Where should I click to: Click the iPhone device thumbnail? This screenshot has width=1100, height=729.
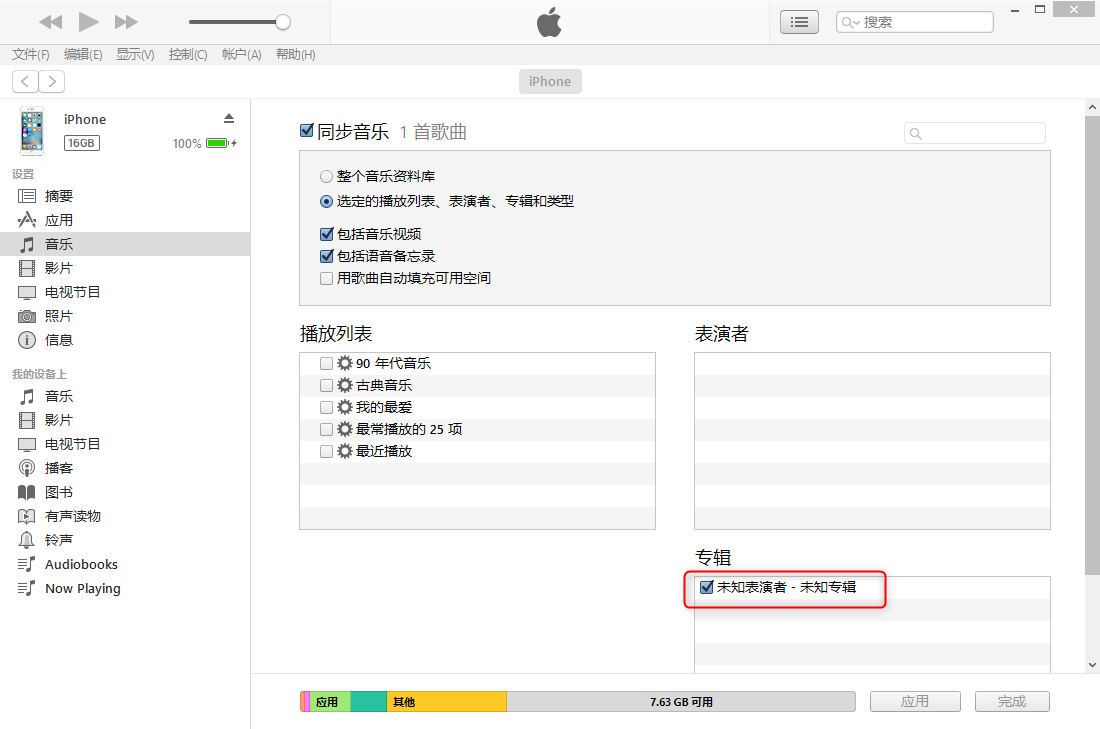coord(32,131)
